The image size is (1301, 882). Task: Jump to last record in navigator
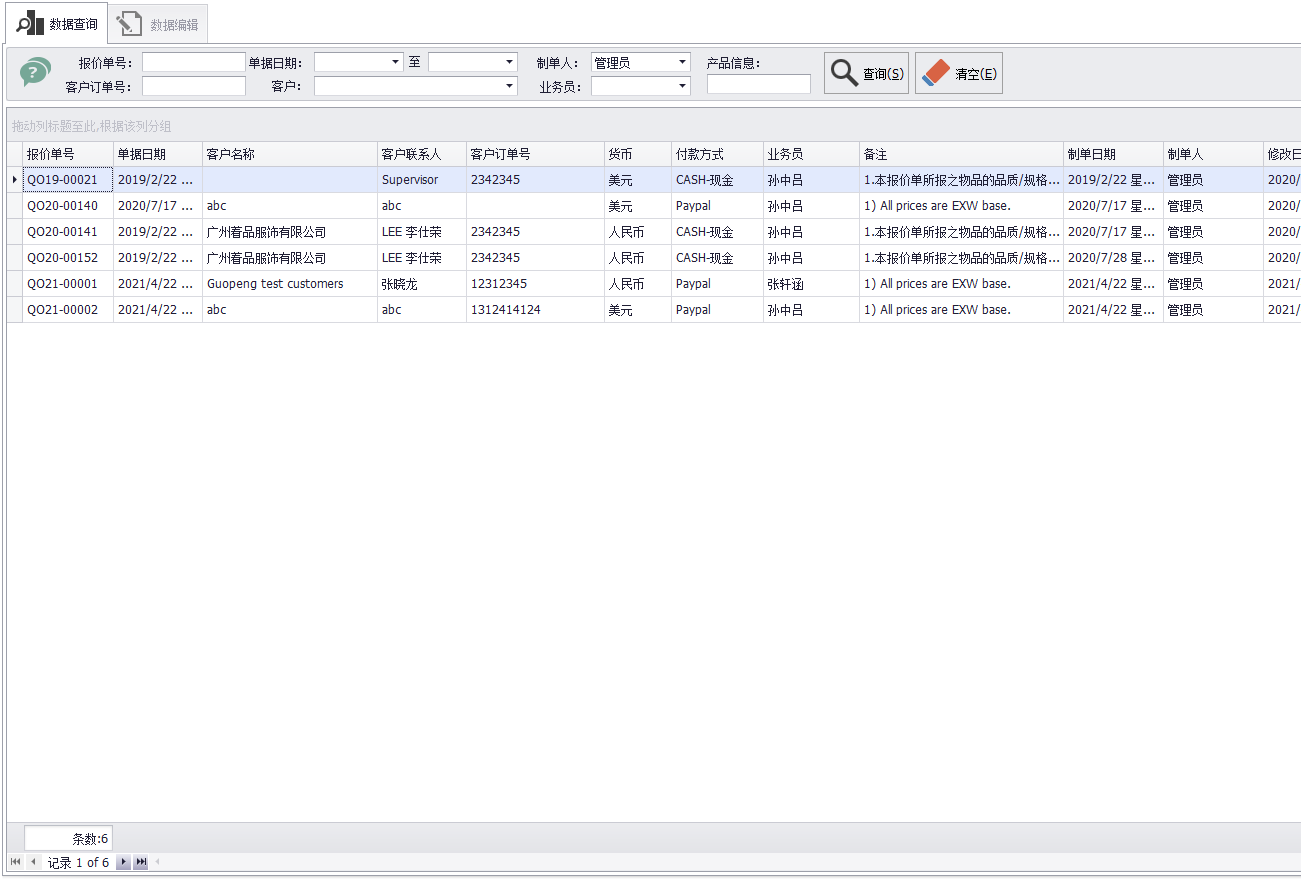pos(141,862)
